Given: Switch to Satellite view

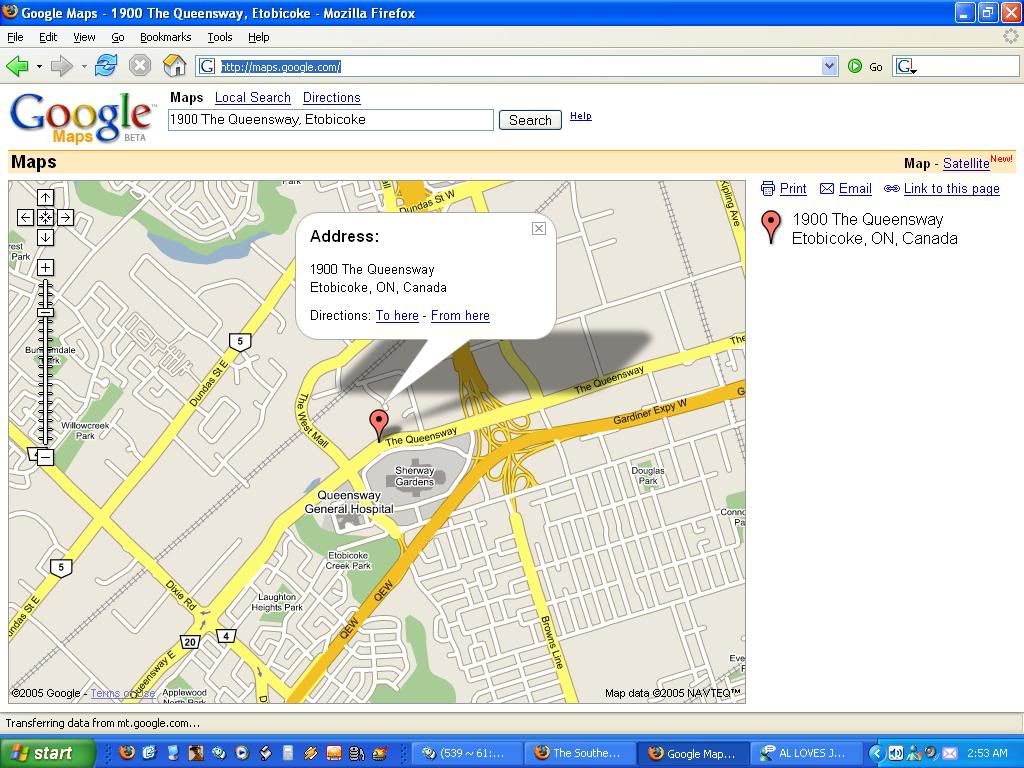Looking at the screenshot, I should click(966, 163).
